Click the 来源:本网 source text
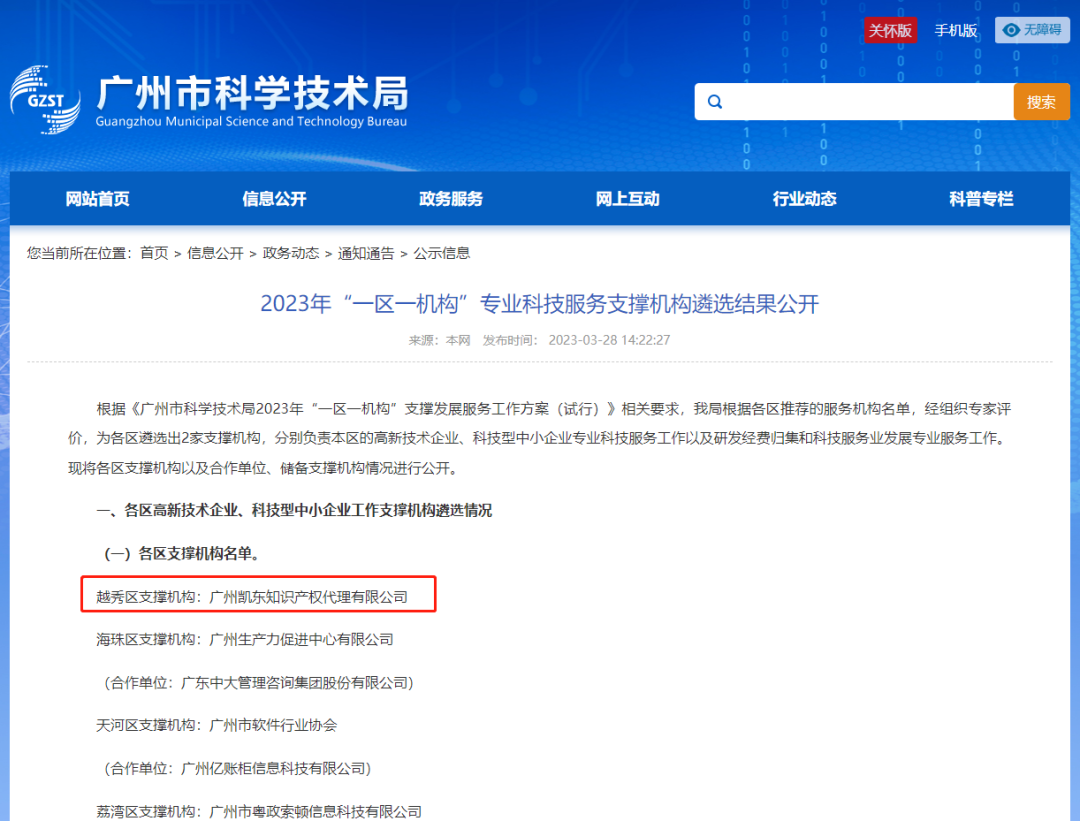This screenshot has width=1080, height=821. 439,340
